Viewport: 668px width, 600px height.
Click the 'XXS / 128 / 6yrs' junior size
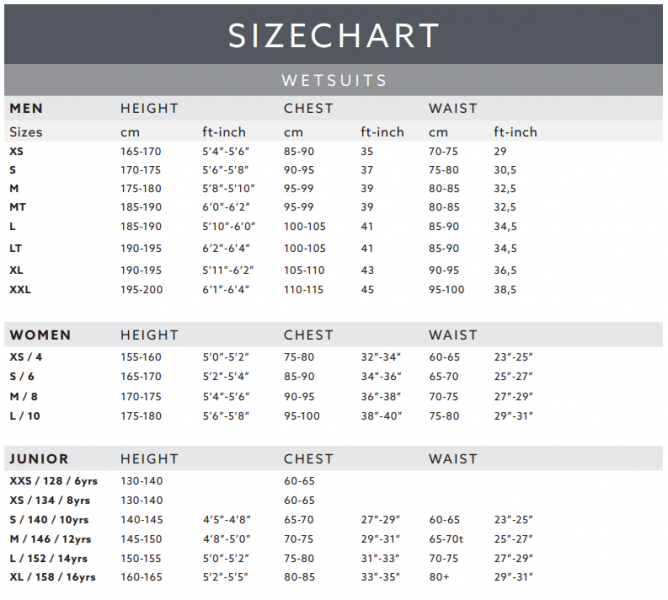click(x=50, y=481)
